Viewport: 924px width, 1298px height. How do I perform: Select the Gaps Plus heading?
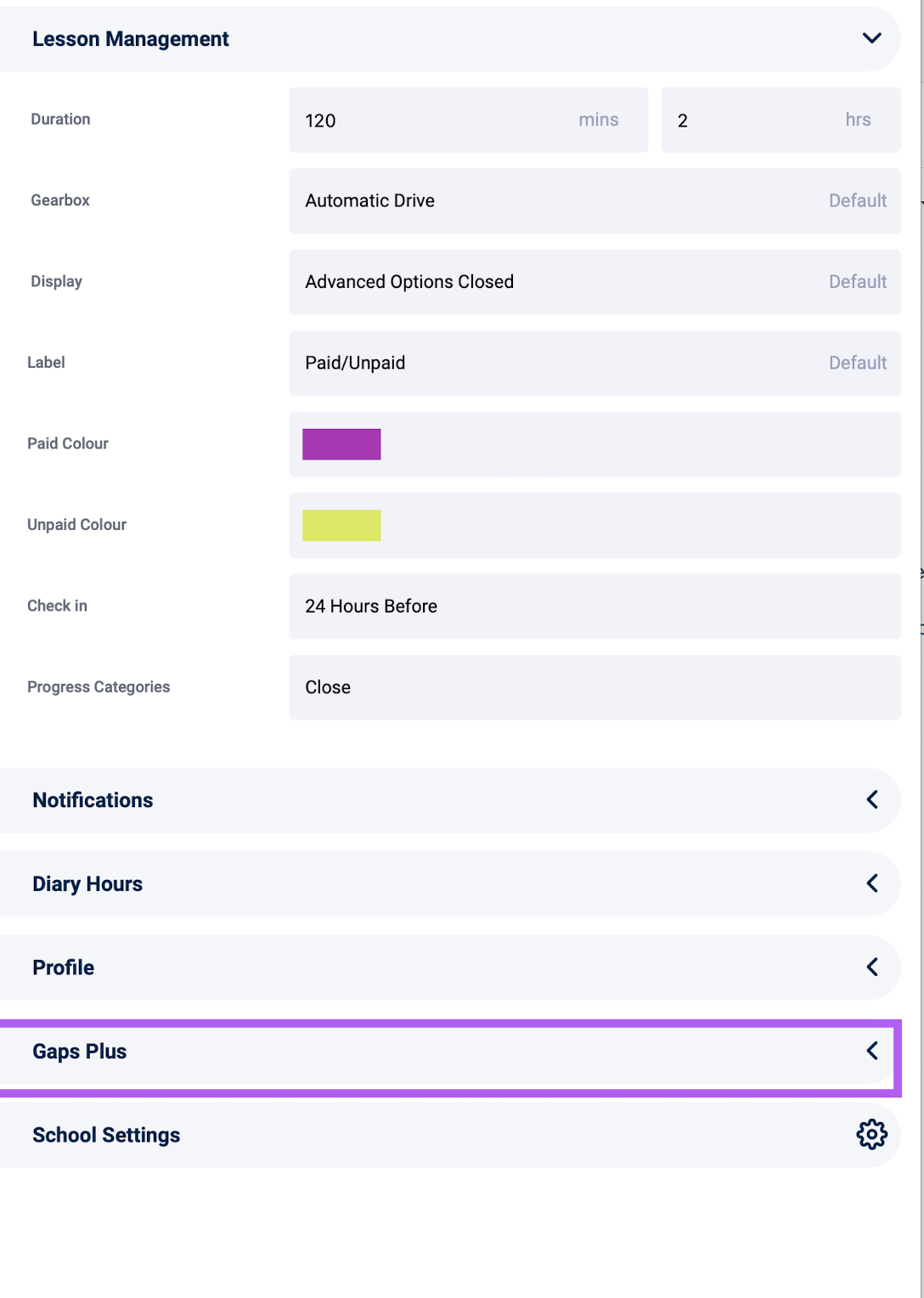(x=80, y=1052)
